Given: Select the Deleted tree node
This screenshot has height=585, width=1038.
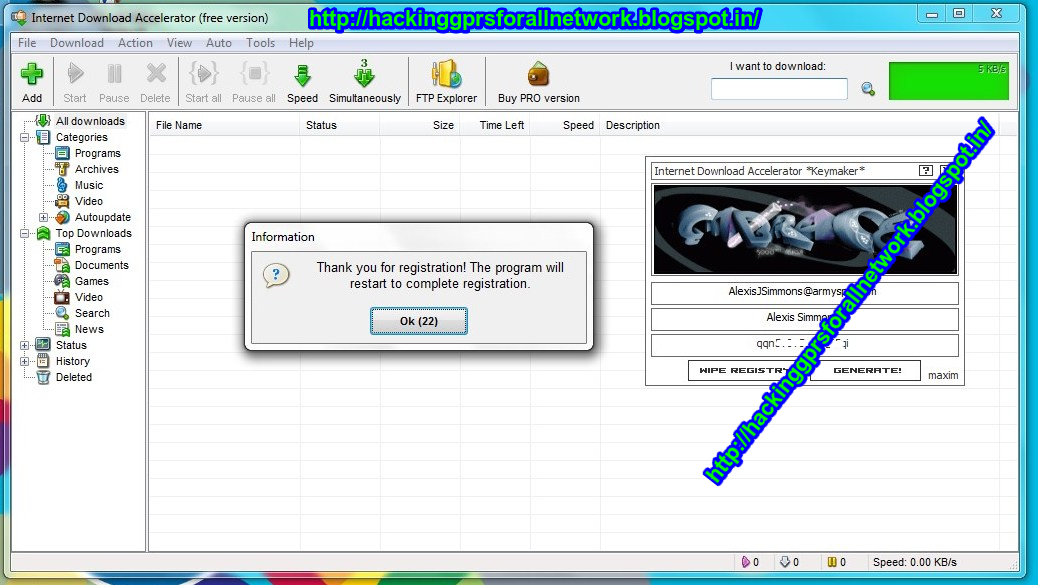Looking at the screenshot, I should [x=73, y=377].
